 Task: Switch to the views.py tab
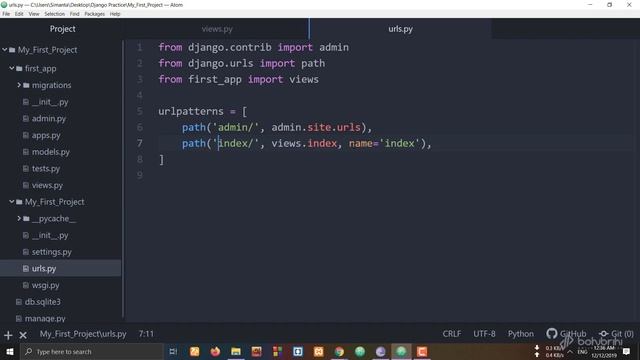pos(217,29)
